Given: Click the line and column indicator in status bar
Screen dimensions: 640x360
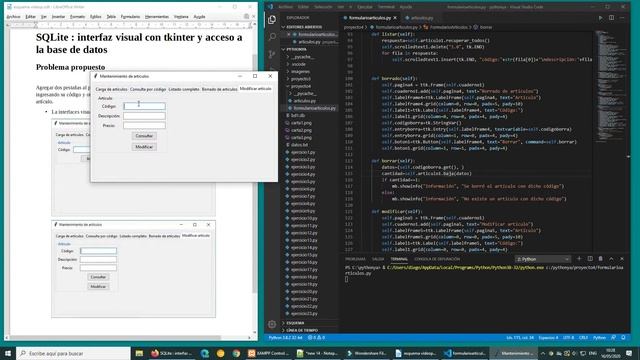Looking at the screenshot, I should pos(520,338).
